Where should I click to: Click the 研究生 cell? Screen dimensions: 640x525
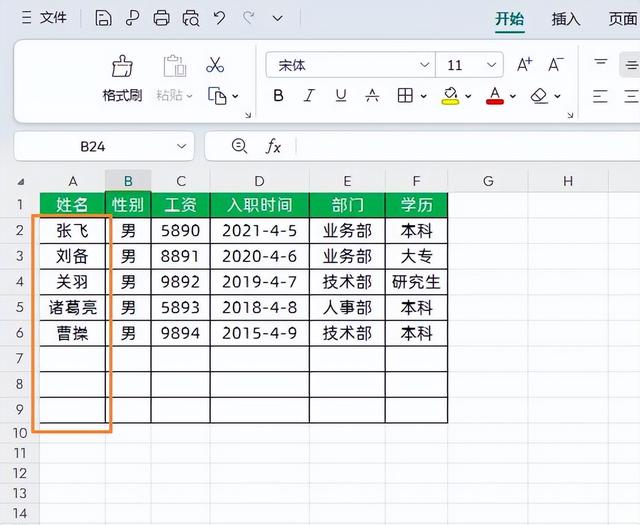416,282
